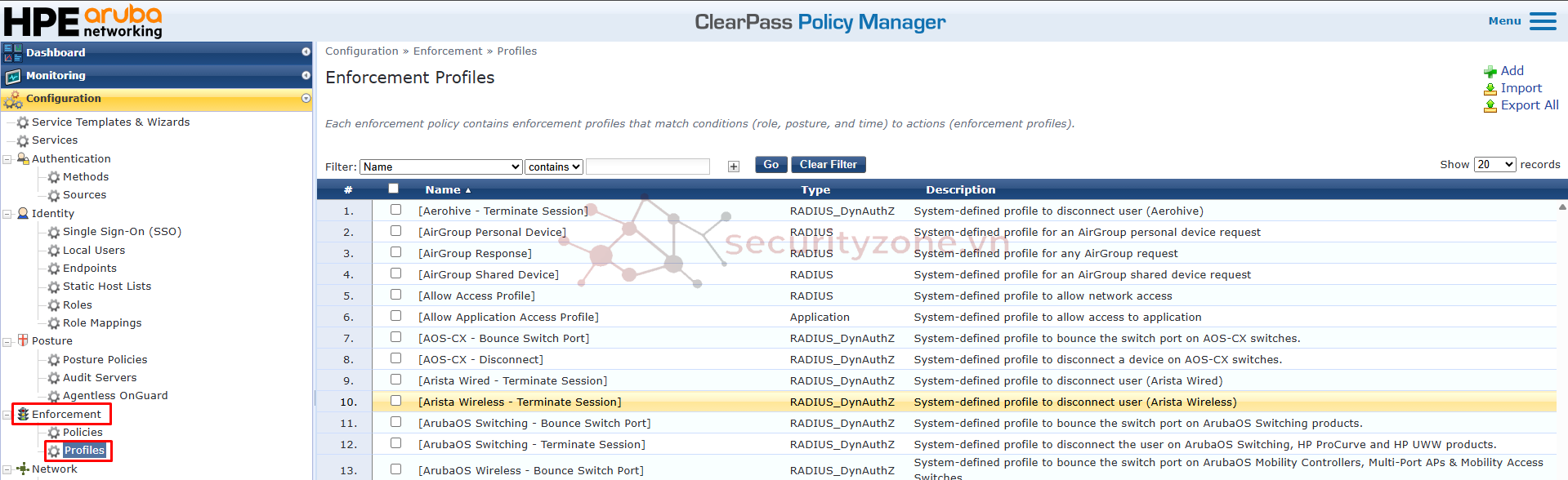This screenshot has height=480, width=1568.
Task: Click gear icon beside Methods
Action: coord(54,177)
